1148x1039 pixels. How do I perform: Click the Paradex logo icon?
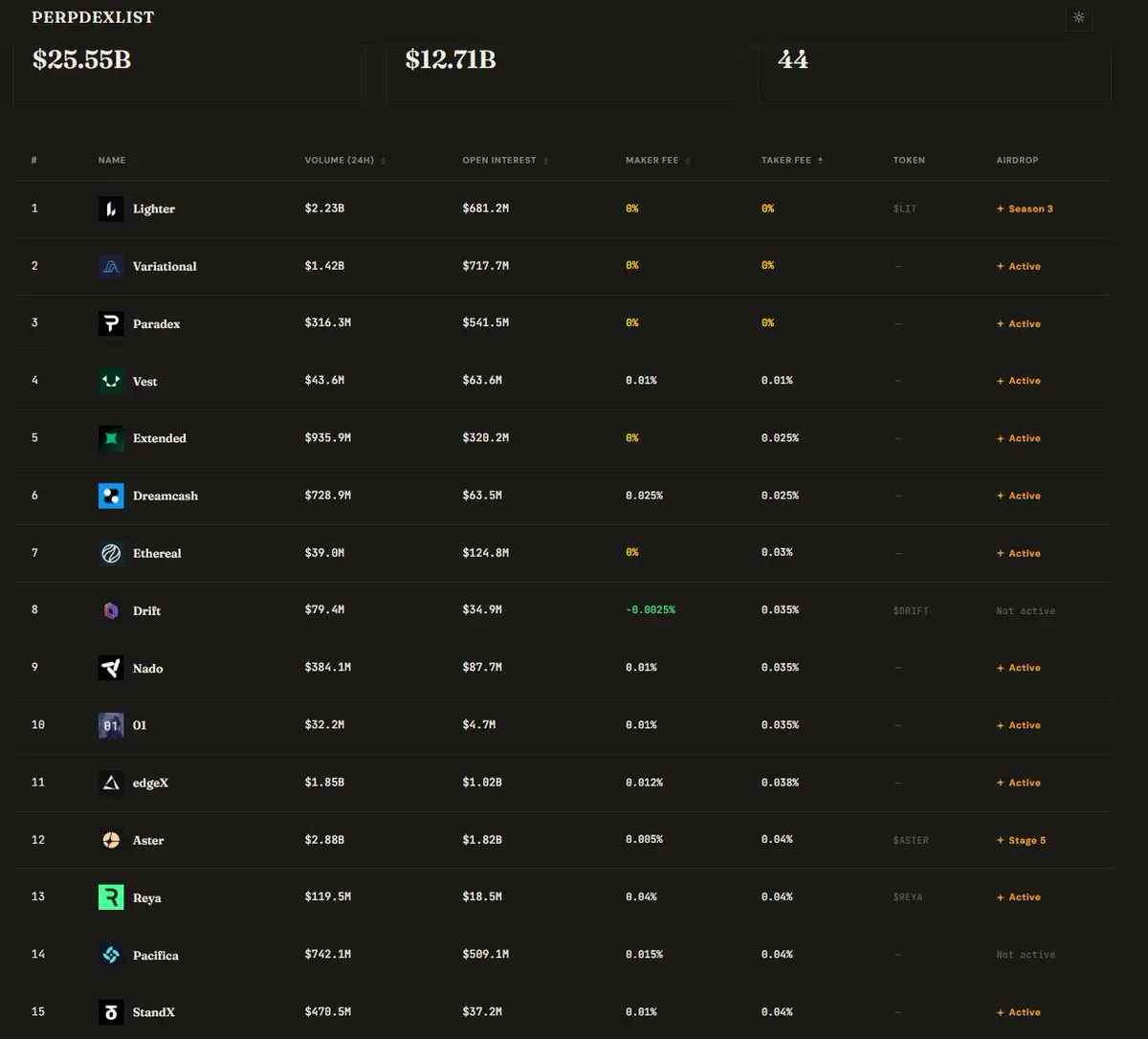111,323
